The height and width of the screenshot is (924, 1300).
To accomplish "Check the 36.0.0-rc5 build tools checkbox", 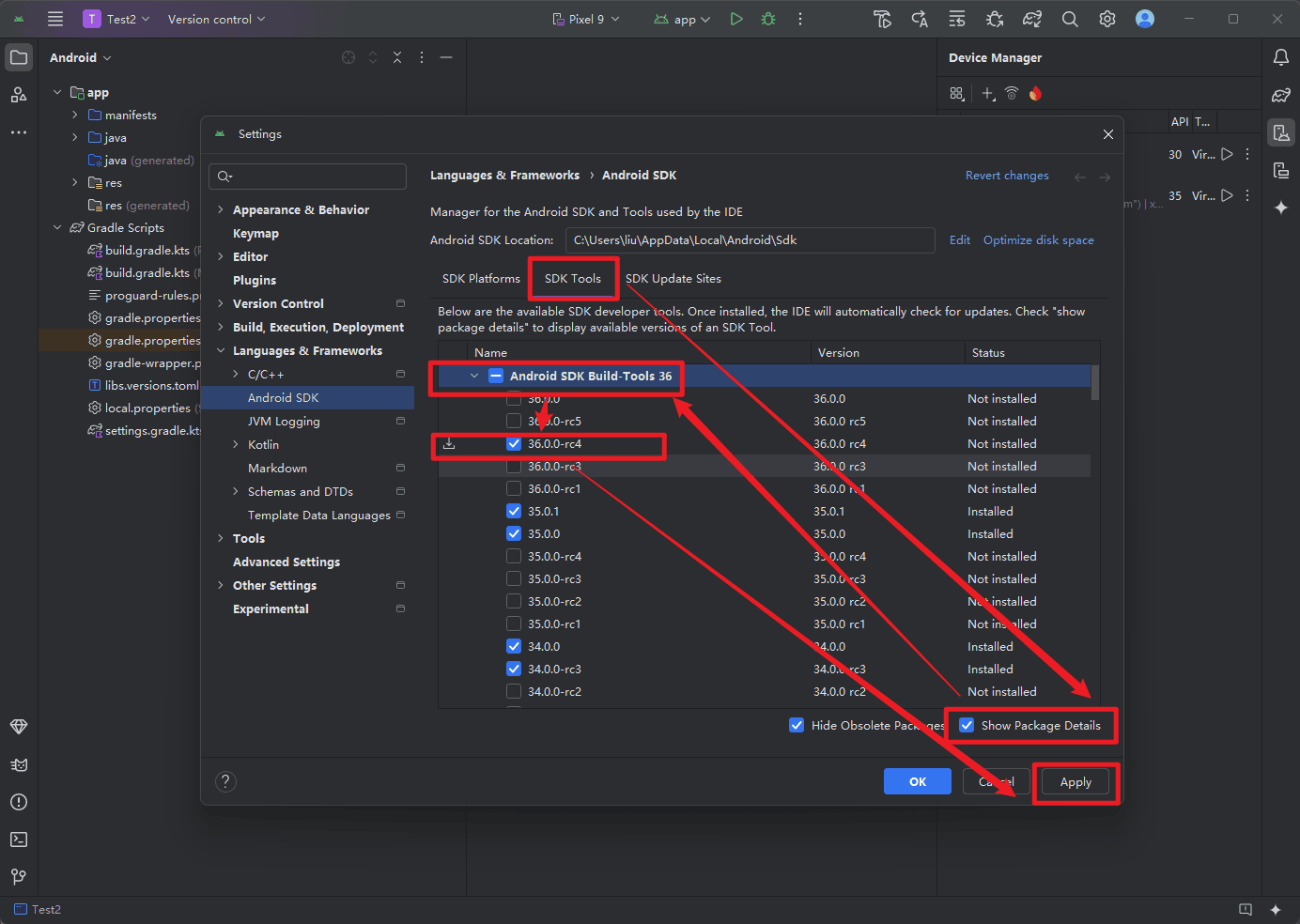I will 514,422.
